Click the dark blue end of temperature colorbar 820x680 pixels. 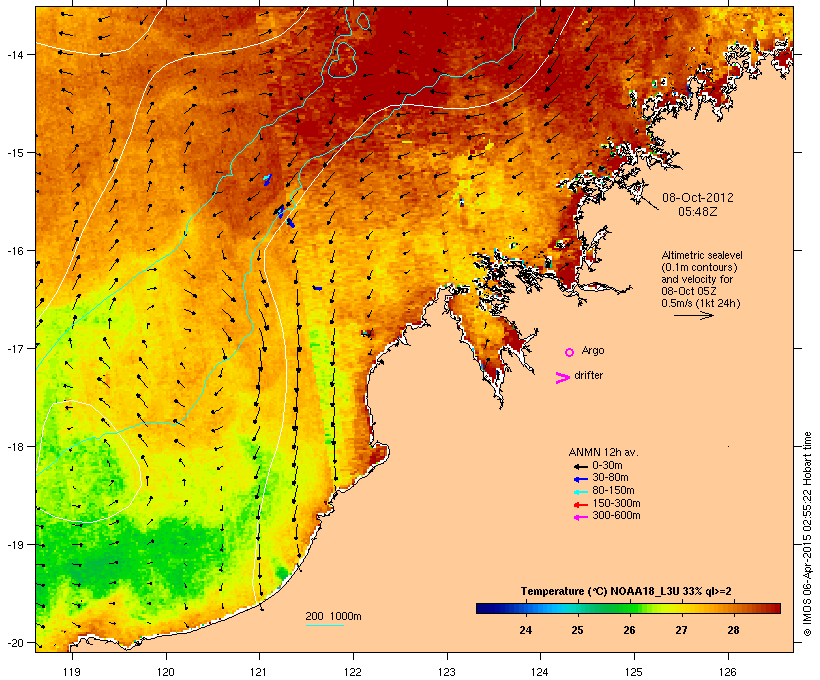[484, 608]
